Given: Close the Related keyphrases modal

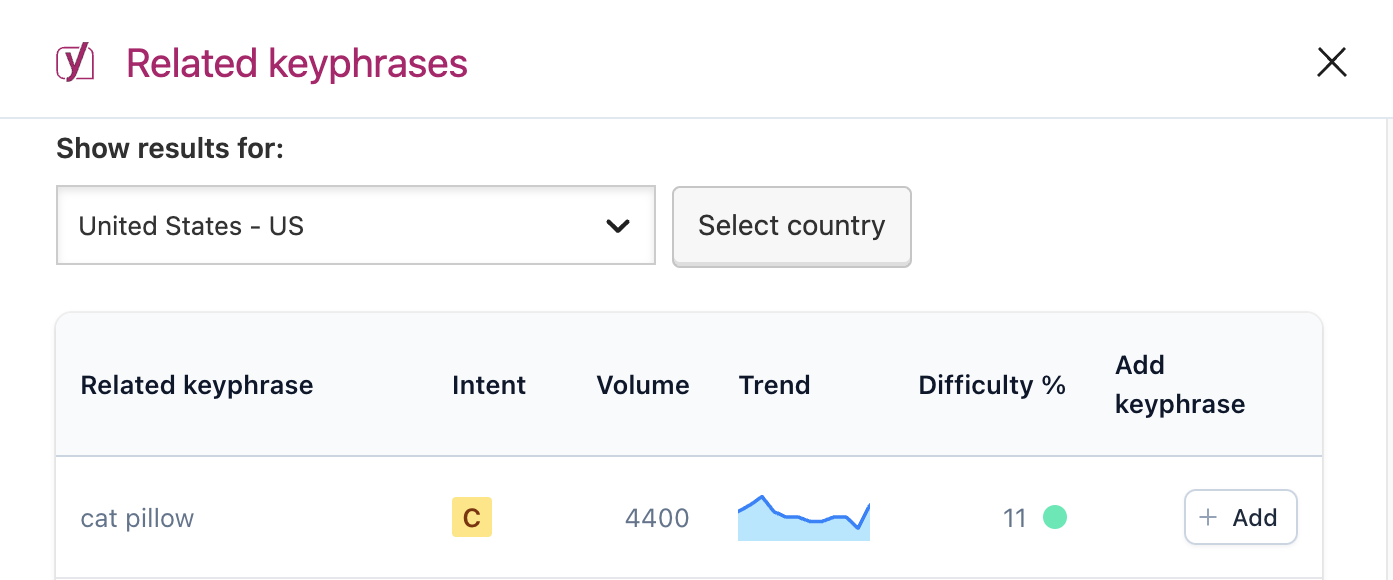Looking at the screenshot, I should tap(1331, 63).
